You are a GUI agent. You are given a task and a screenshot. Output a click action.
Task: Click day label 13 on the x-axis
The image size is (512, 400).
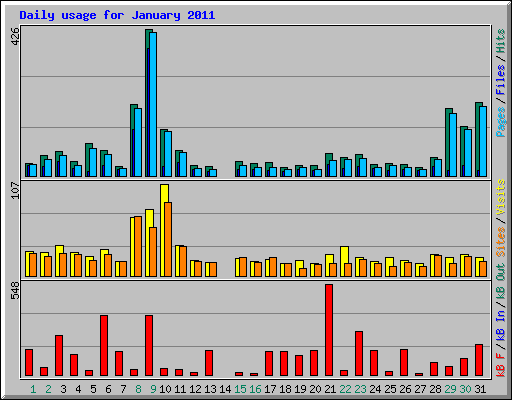210,389
